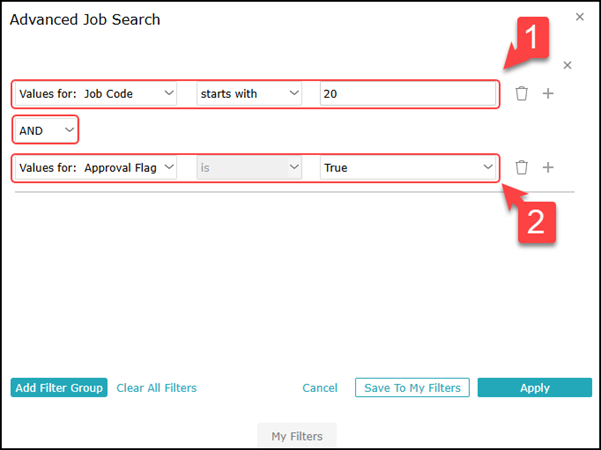This screenshot has height=450, width=601.
Task: Add a condition after the Job Code row
Action: (548, 94)
